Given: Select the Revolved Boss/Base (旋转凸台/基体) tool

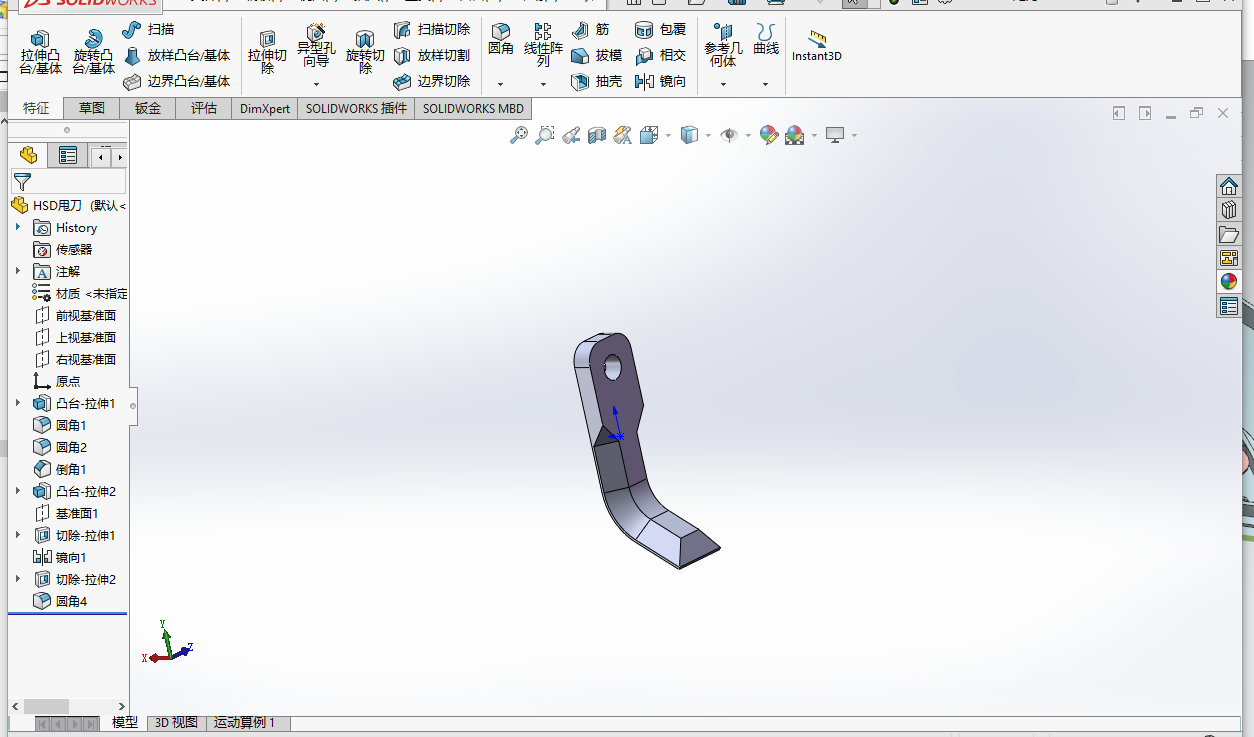Looking at the screenshot, I should pyautogui.click(x=93, y=52).
